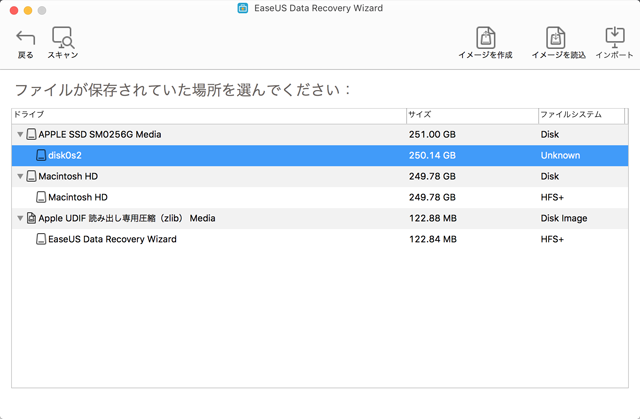This screenshot has width=640, height=419.
Task: Click the 122.88 MB size value
Action: click(x=433, y=218)
